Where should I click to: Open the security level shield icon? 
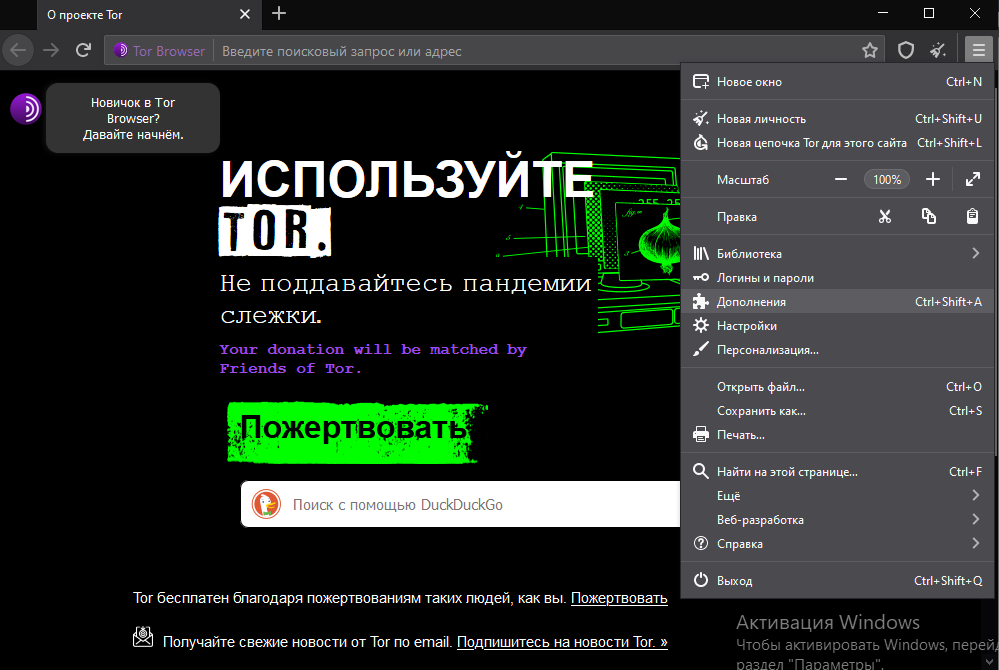click(x=905, y=50)
